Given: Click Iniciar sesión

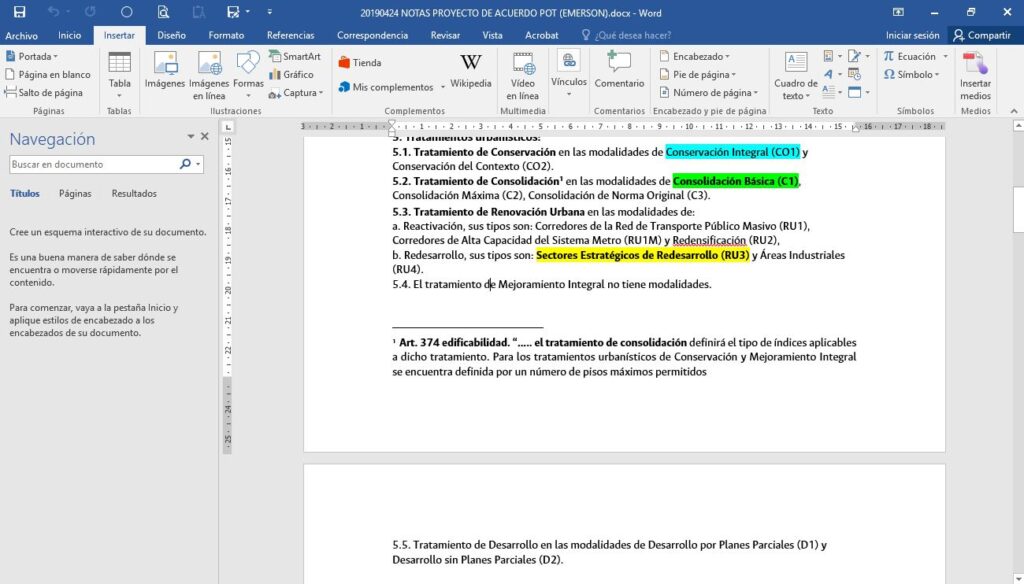Looking at the screenshot, I should [912, 35].
